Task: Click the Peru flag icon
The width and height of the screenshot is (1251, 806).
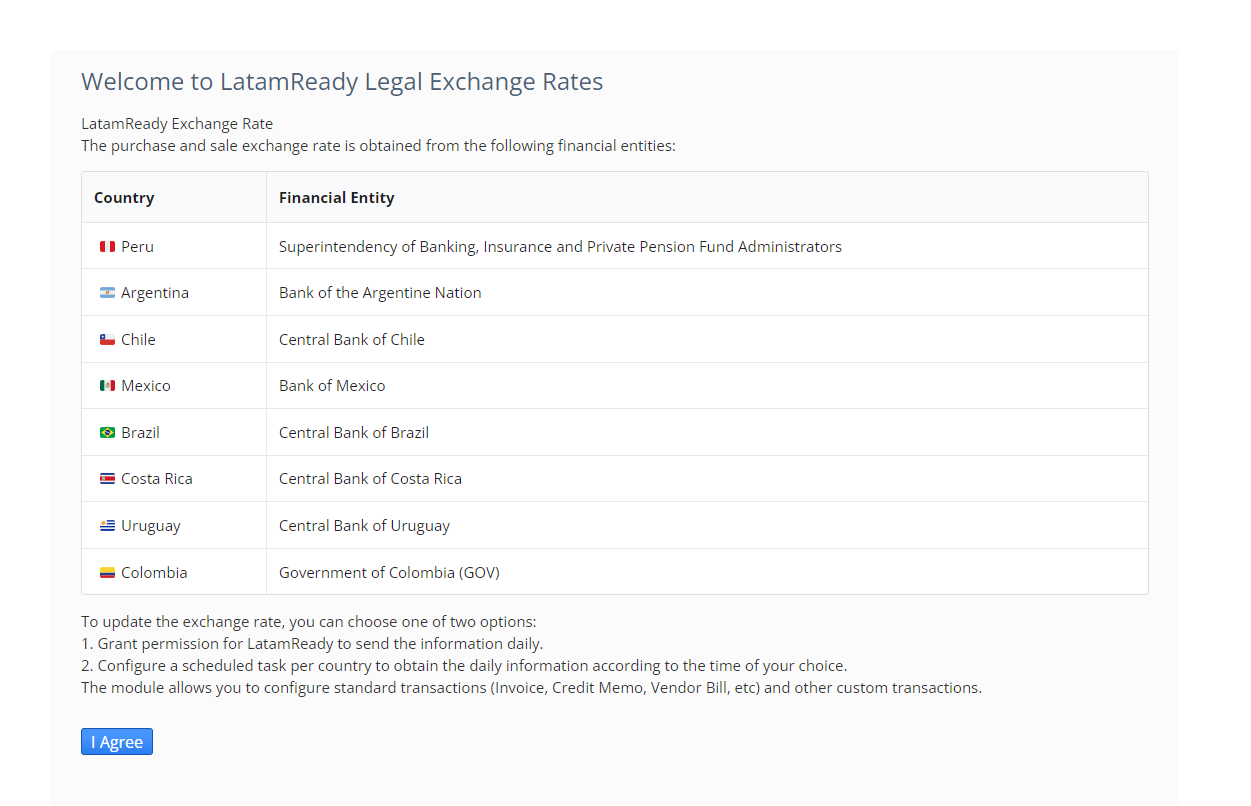Action: pos(107,247)
